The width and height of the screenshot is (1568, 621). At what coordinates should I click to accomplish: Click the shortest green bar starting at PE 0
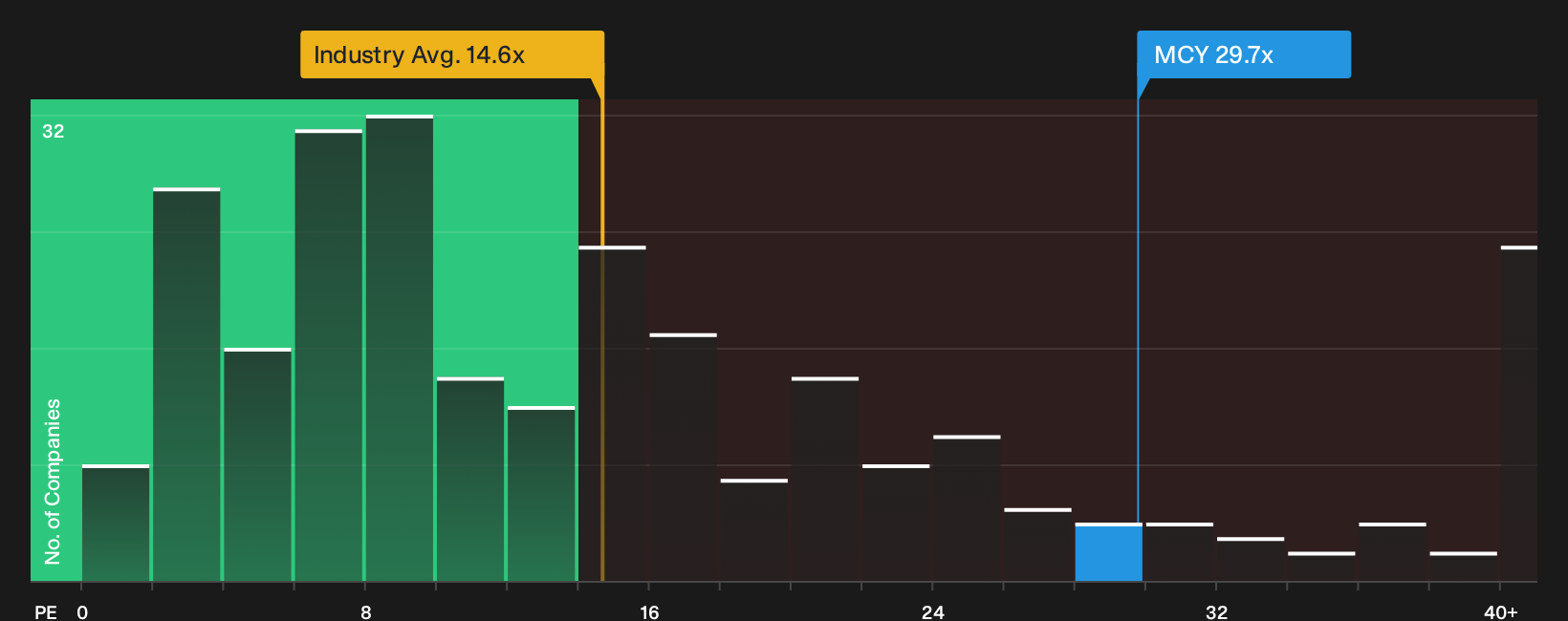116,524
